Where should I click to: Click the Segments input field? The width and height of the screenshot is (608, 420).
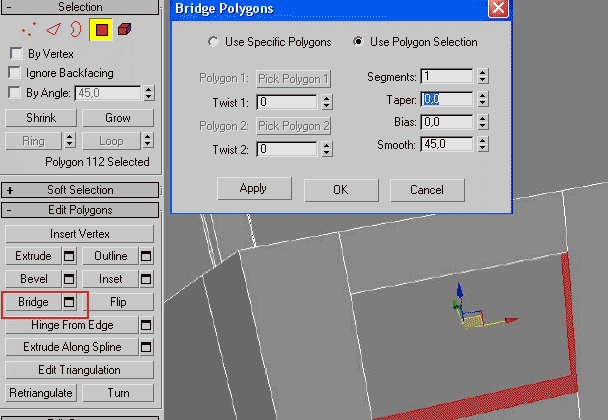(447, 76)
